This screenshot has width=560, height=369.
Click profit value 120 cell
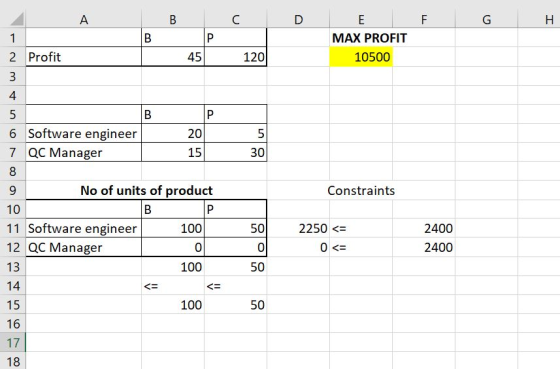235,57
